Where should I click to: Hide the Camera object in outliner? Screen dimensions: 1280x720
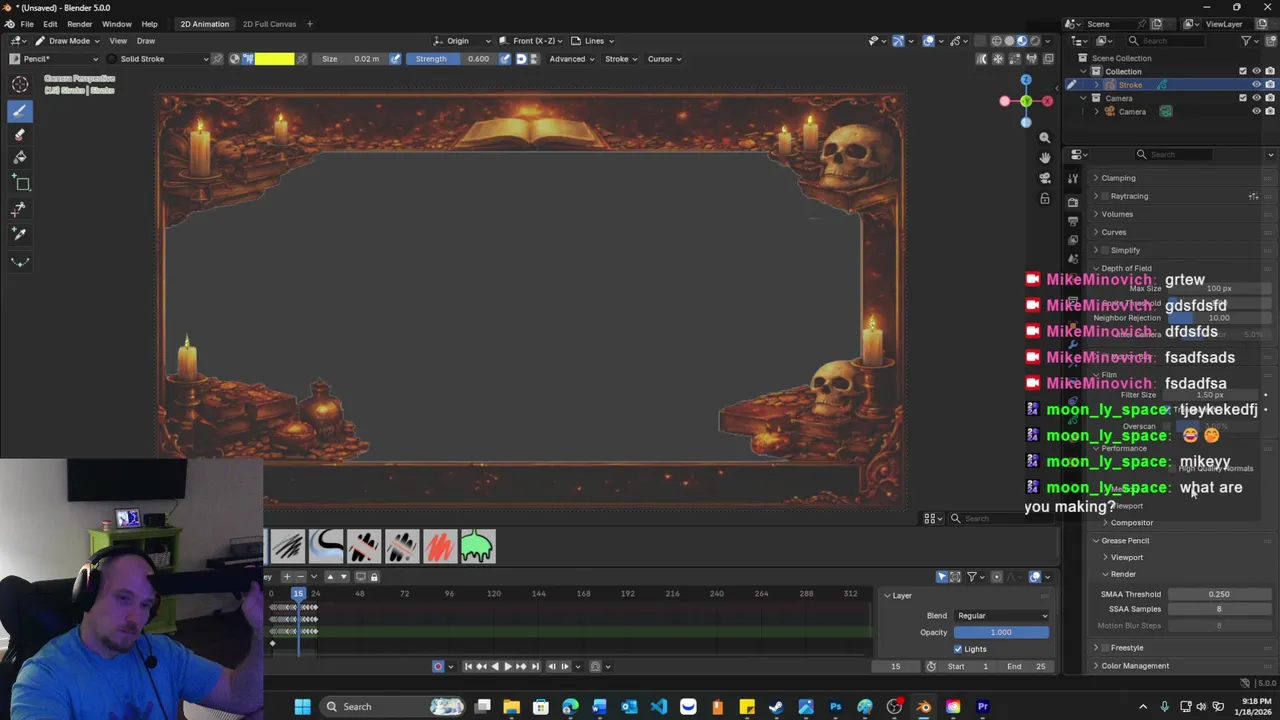coord(1257,111)
